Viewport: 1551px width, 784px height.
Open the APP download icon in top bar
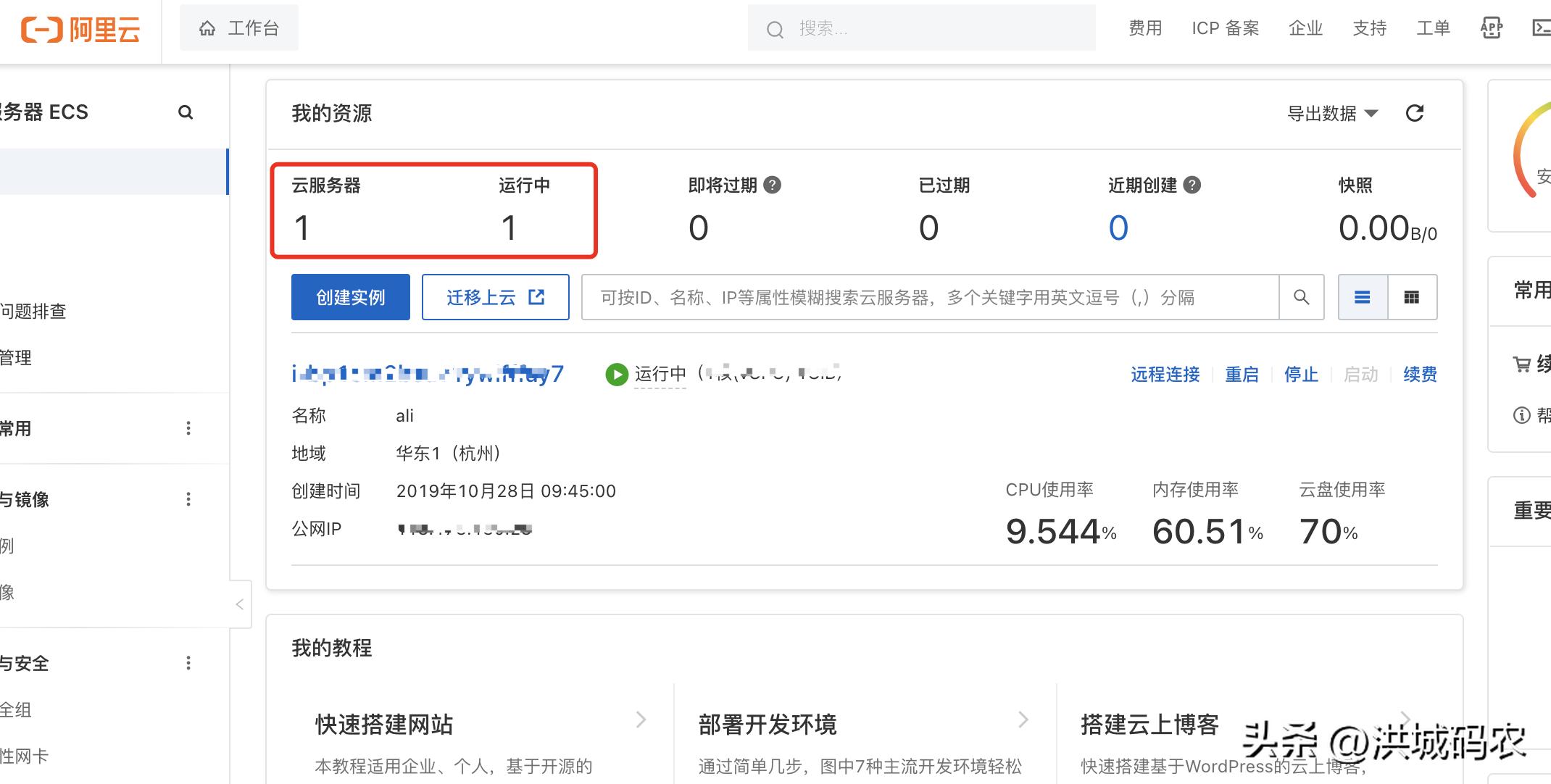[1491, 28]
